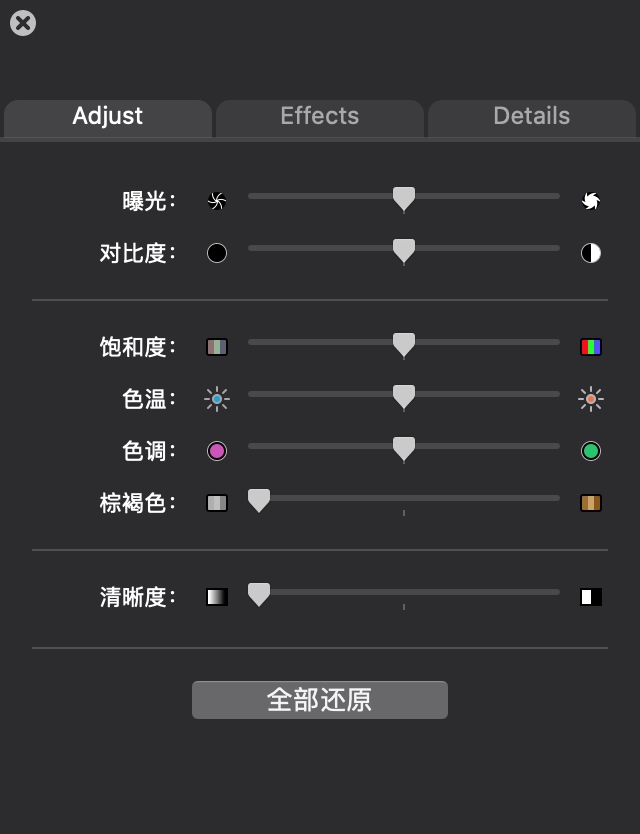Screen dimensions: 640x834
Task: Click the warm temperature sun icon
Action: tap(591, 399)
